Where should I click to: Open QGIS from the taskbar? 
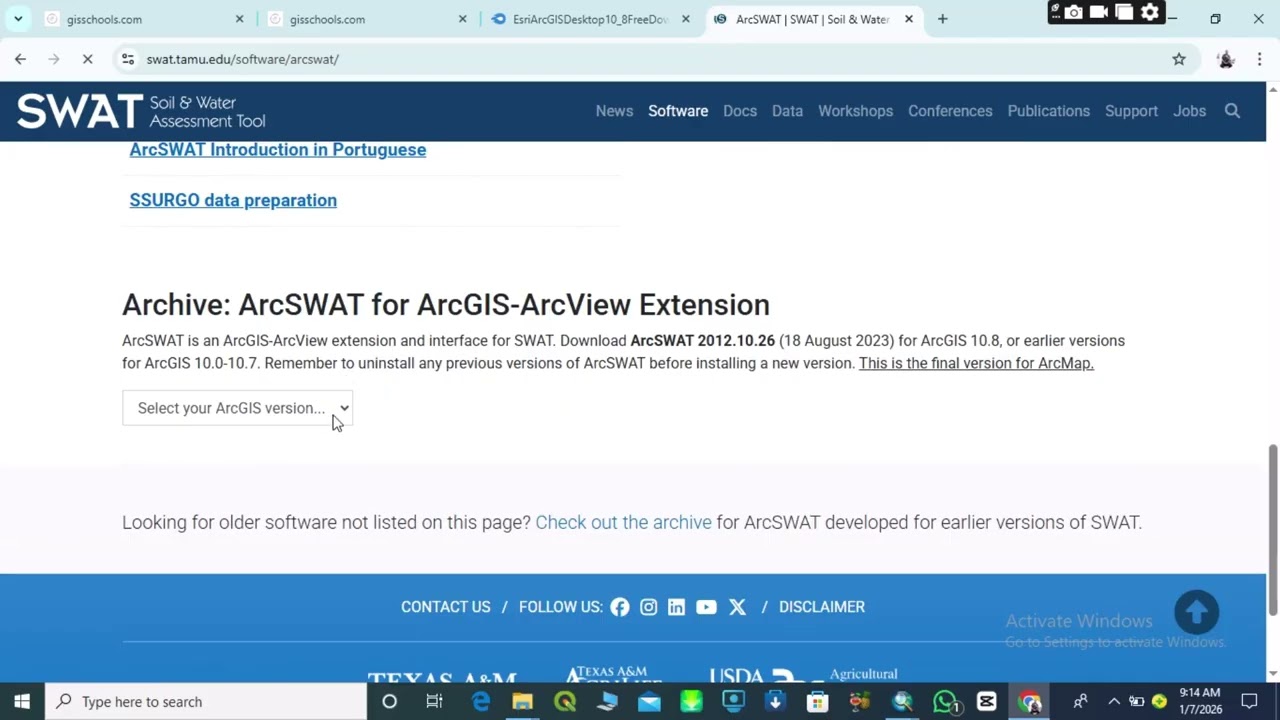565,702
